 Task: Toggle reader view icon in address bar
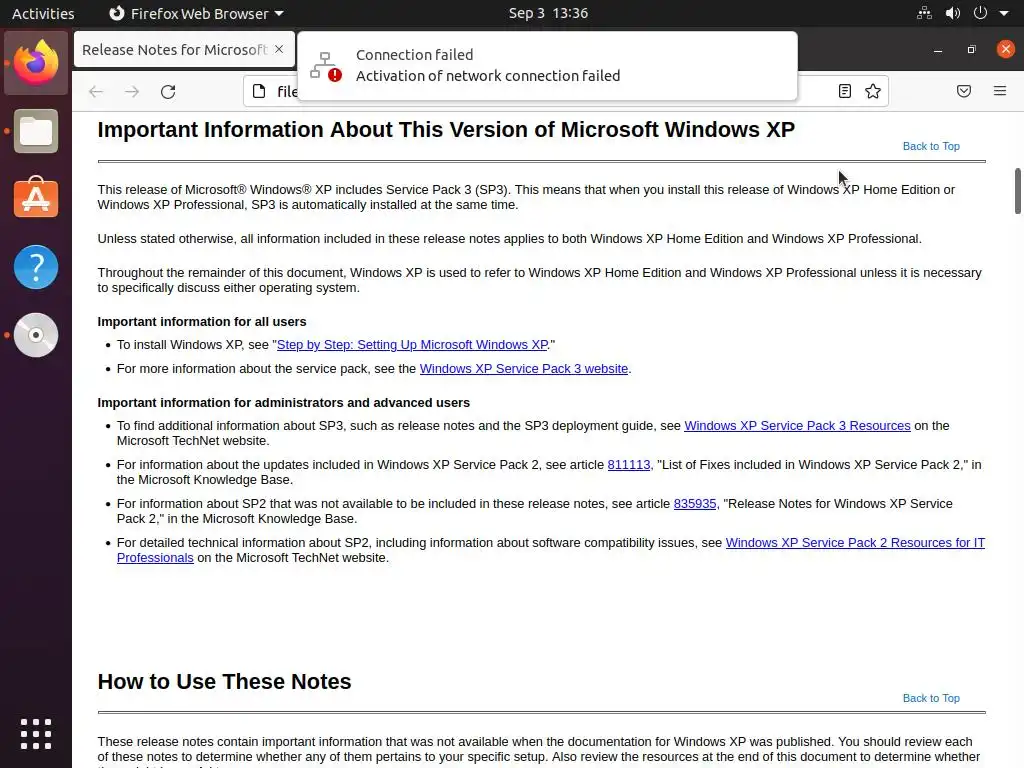pyautogui.click(x=844, y=91)
